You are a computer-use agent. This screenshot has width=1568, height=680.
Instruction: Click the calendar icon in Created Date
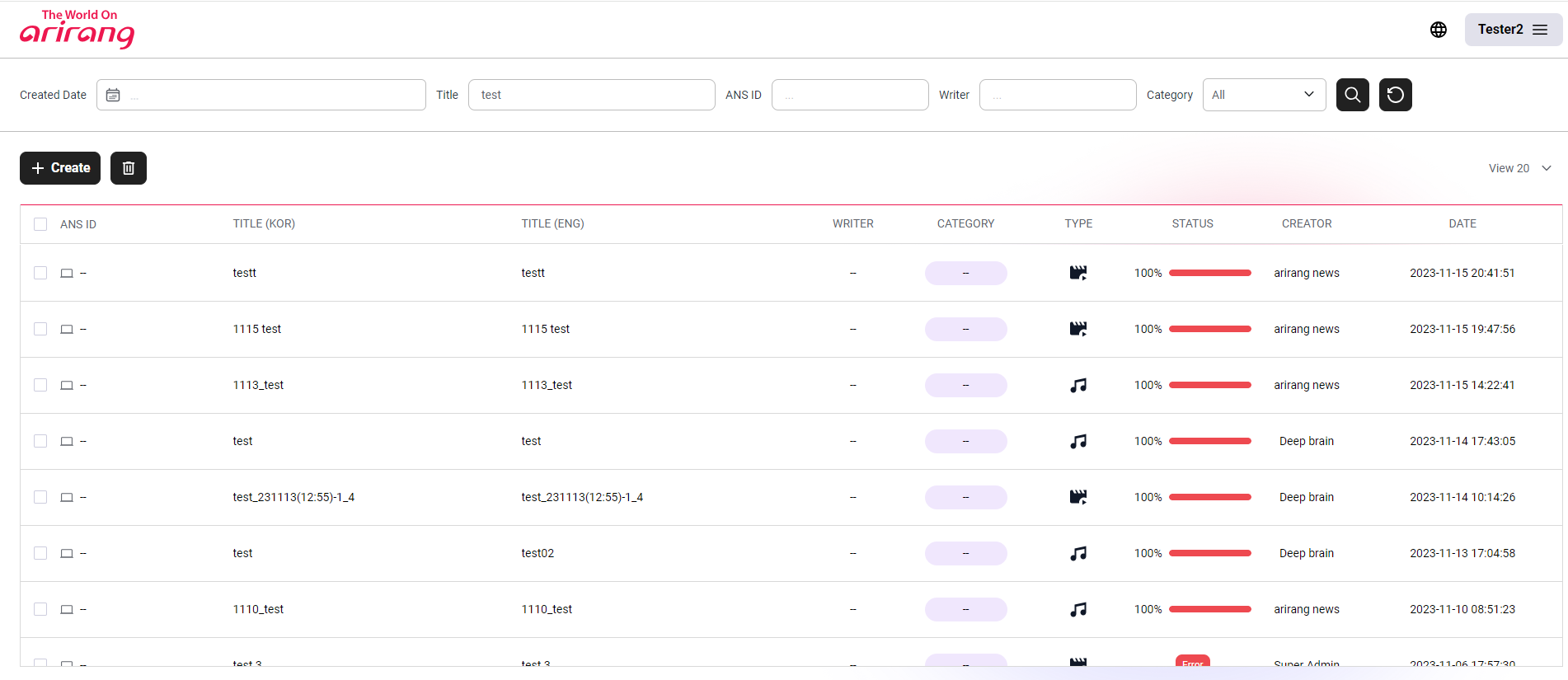coord(114,96)
